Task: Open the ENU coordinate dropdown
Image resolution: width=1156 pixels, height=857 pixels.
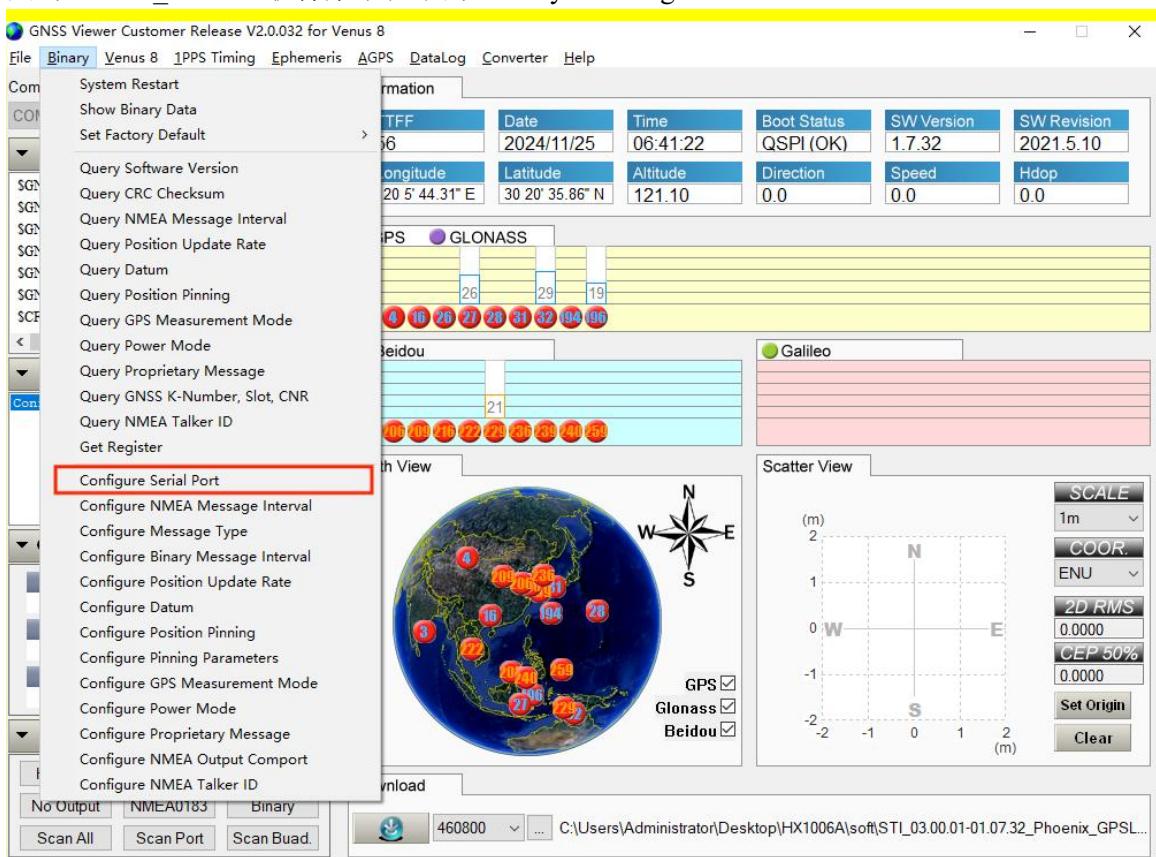Action: pyautogui.click(x=1098, y=573)
